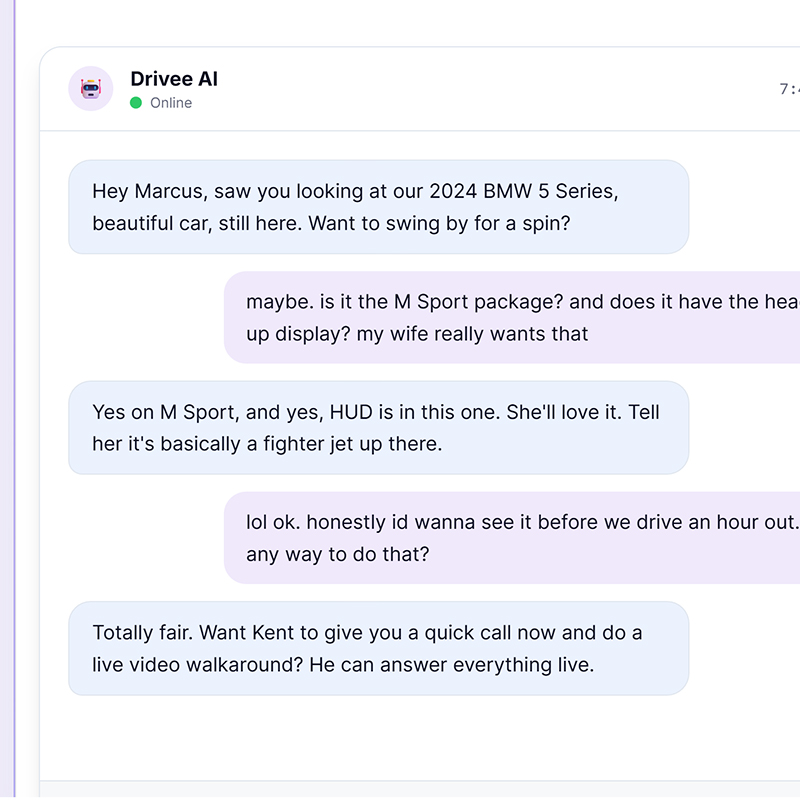Select the M Sport package question bubble

512,317
